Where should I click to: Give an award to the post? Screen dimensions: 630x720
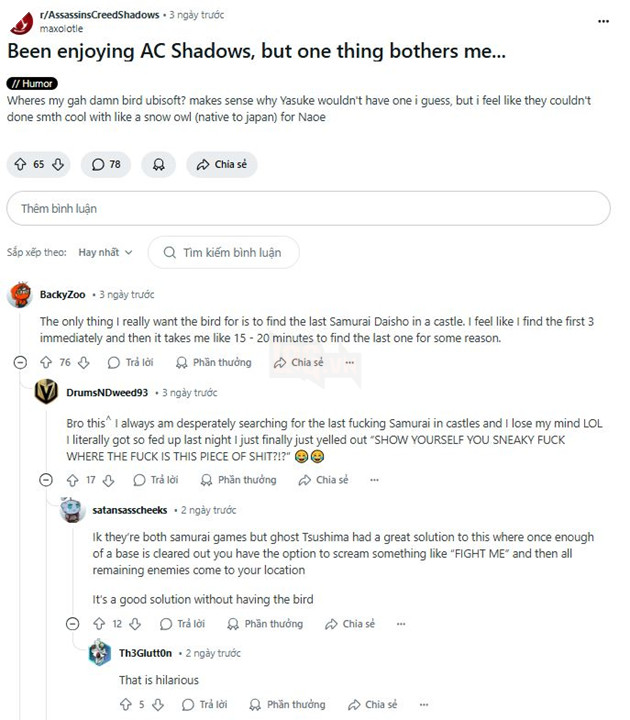[x=158, y=164]
